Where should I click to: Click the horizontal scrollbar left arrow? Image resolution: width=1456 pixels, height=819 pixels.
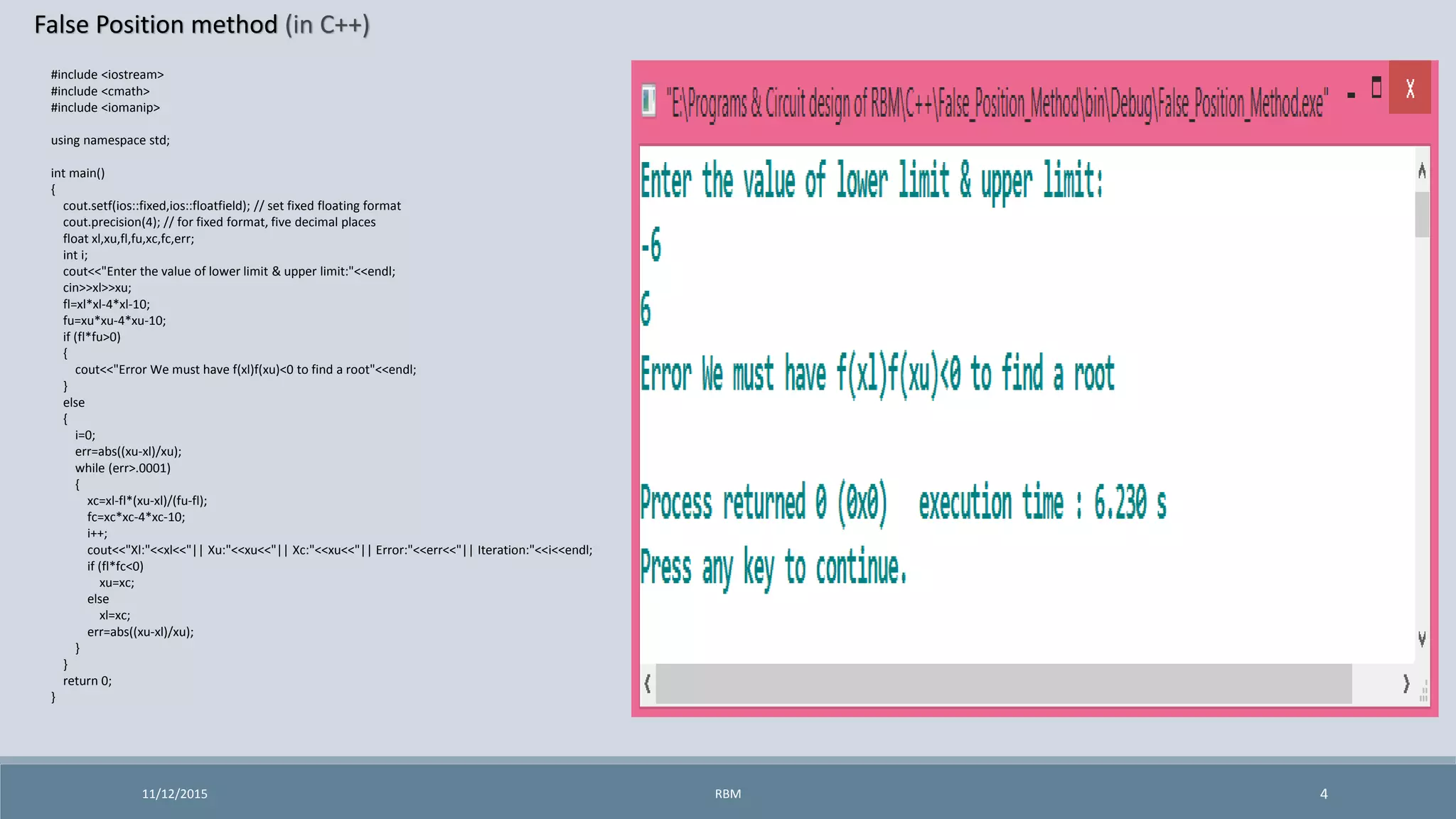click(x=647, y=683)
